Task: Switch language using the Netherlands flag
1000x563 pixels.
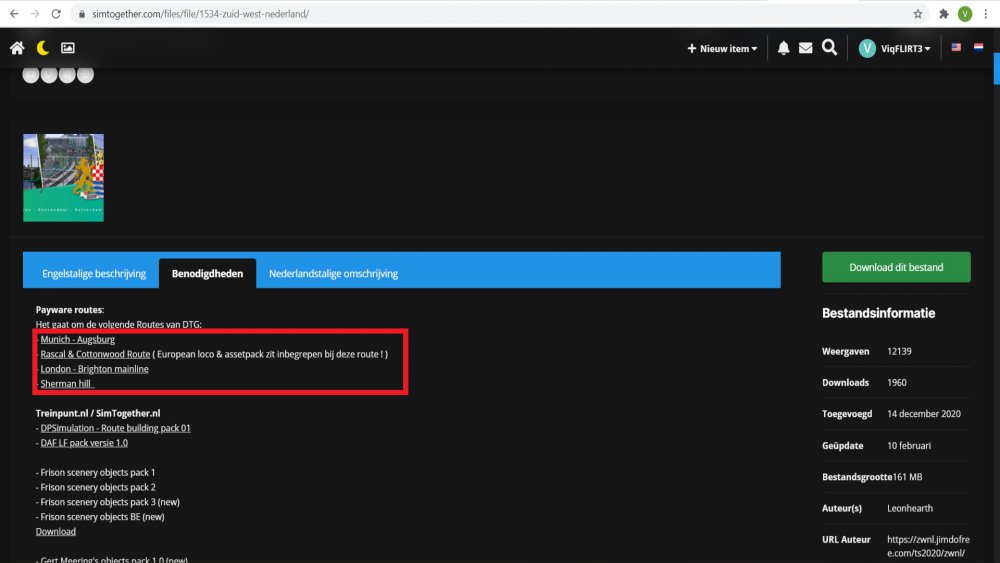Action: click(980, 48)
